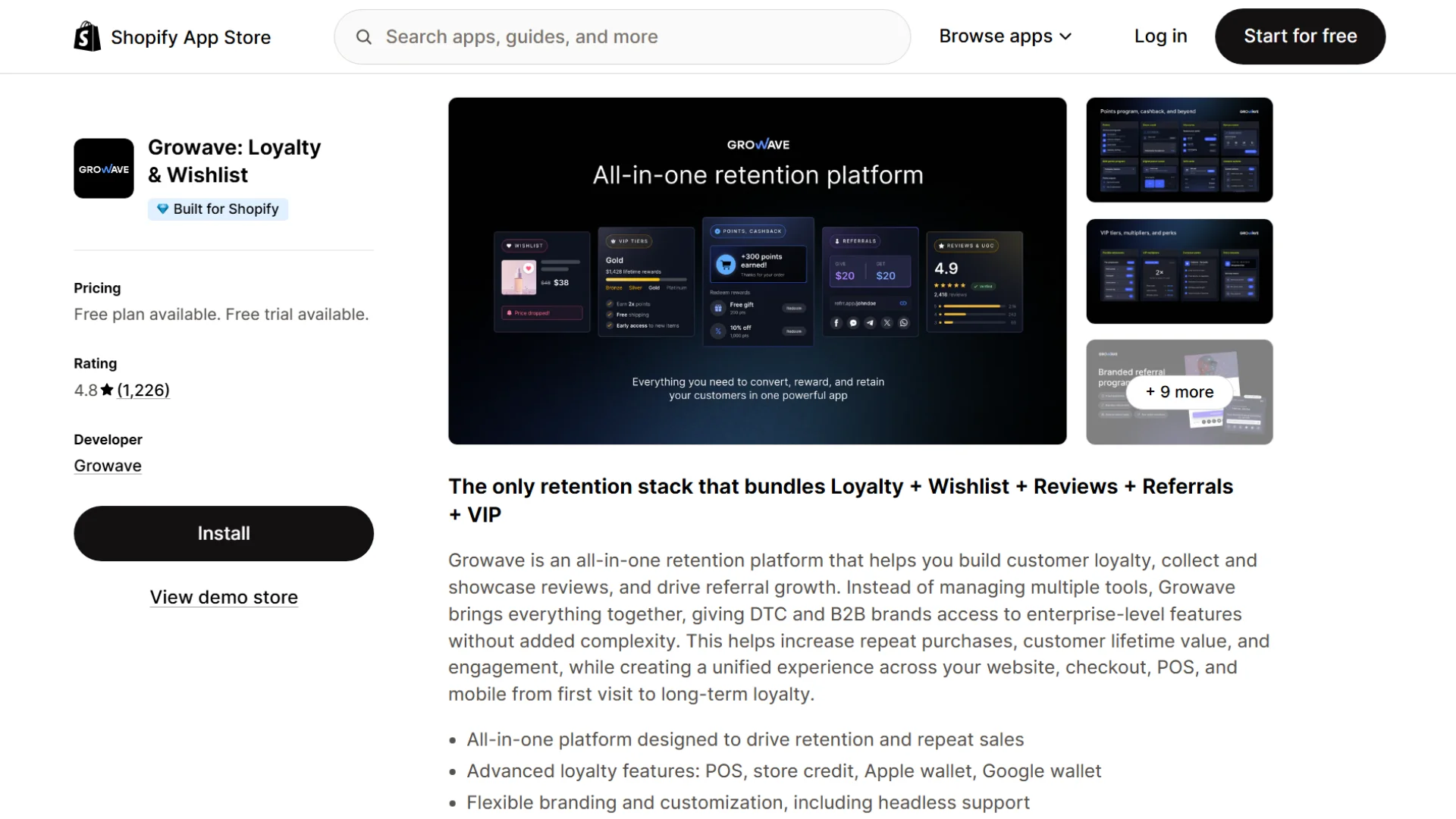Open the Points program, cashback thumbnail

tap(1179, 149)
